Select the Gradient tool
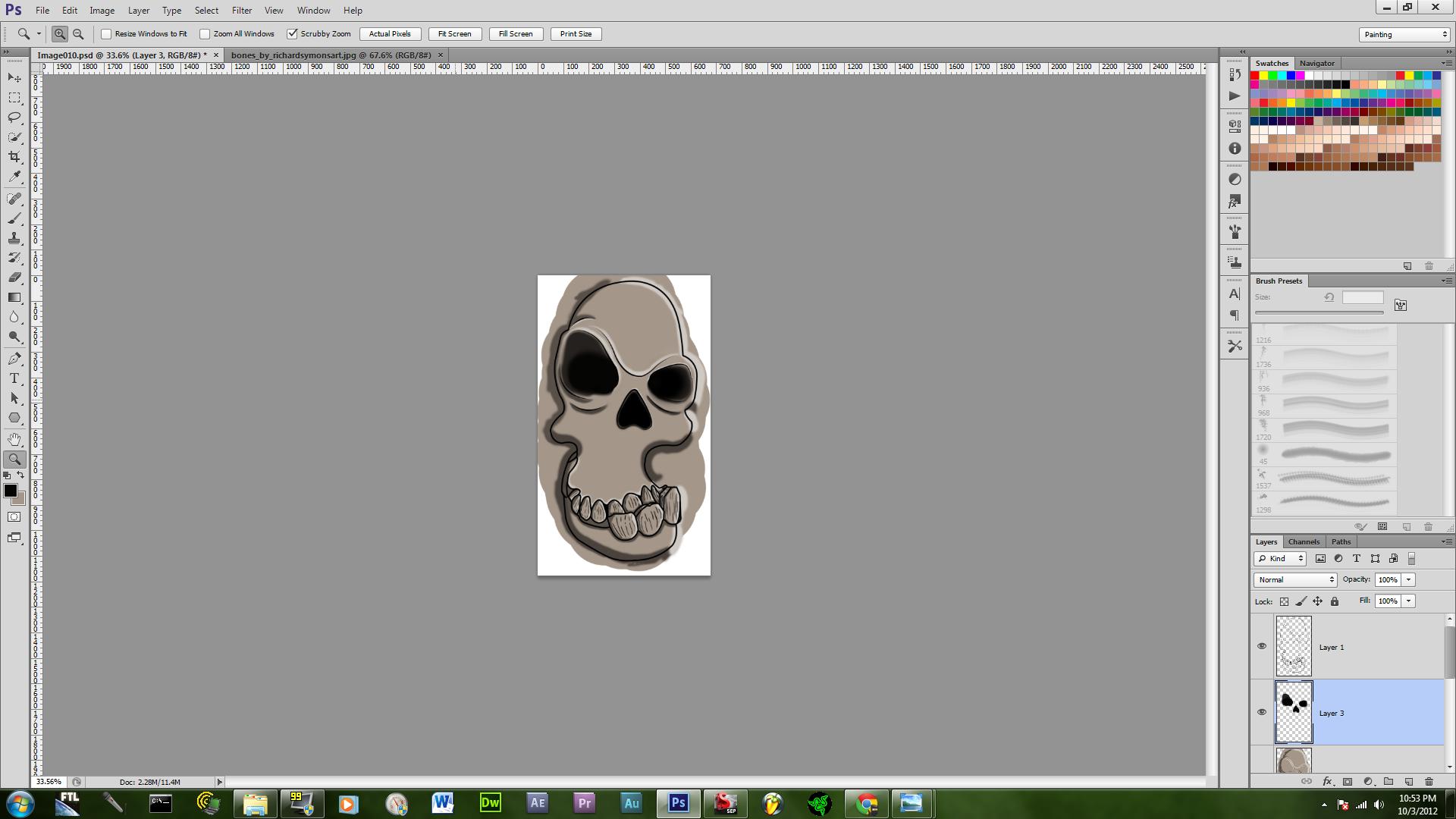The image size is (1456, 819). pos(14,297)
